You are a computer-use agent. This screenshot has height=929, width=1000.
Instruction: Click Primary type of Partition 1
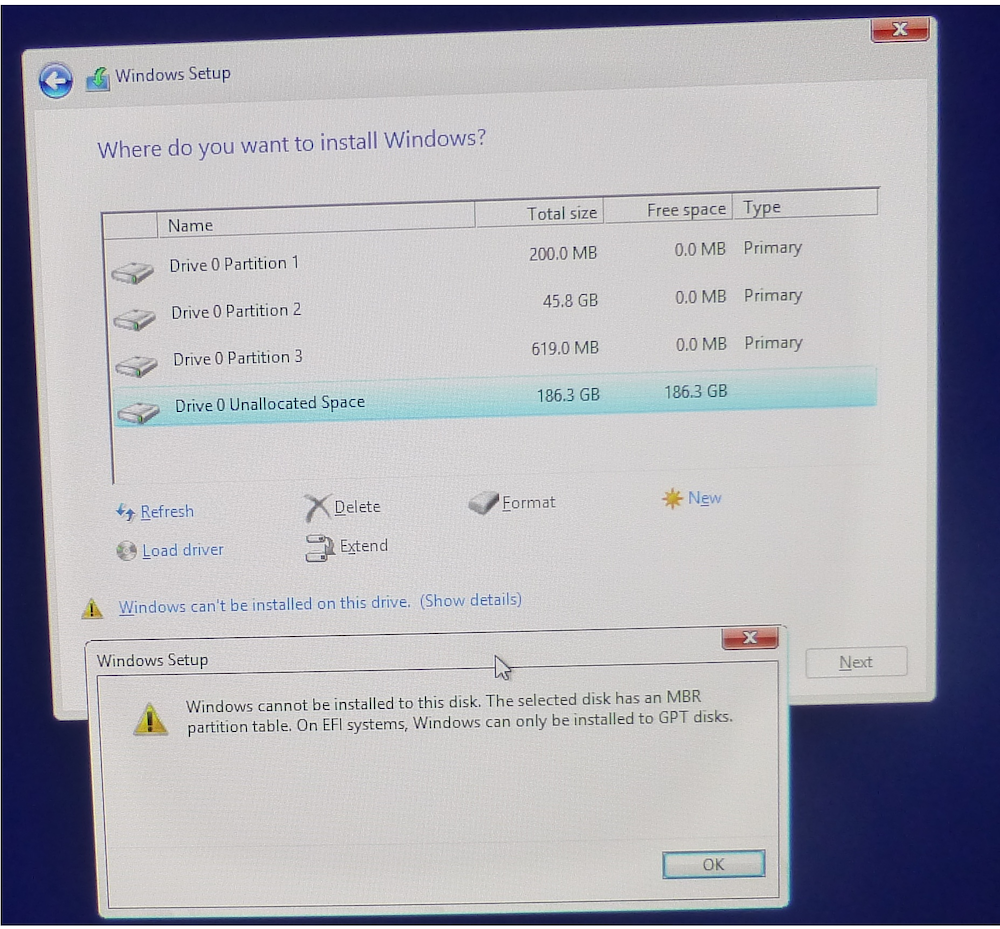click(772, 248)
